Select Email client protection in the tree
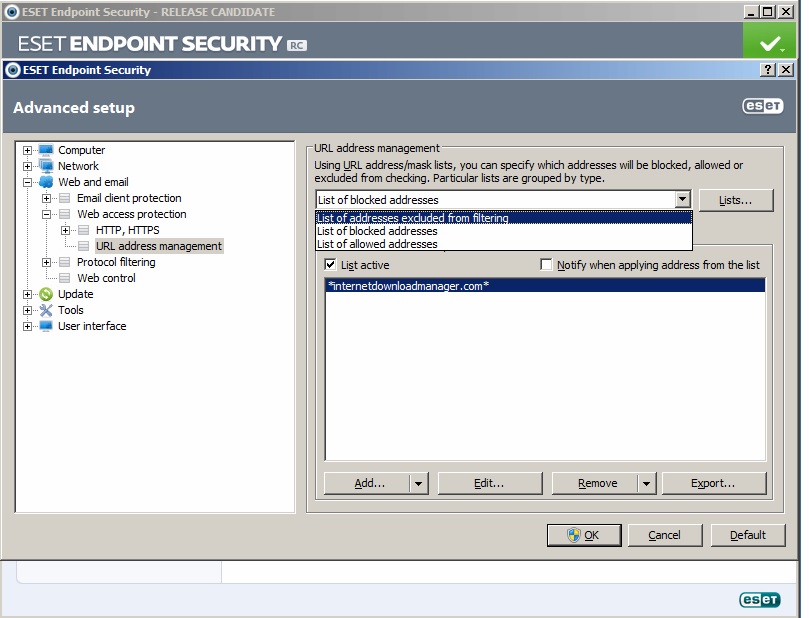Viewport: 809px width, 618px height. pos(129,198)
